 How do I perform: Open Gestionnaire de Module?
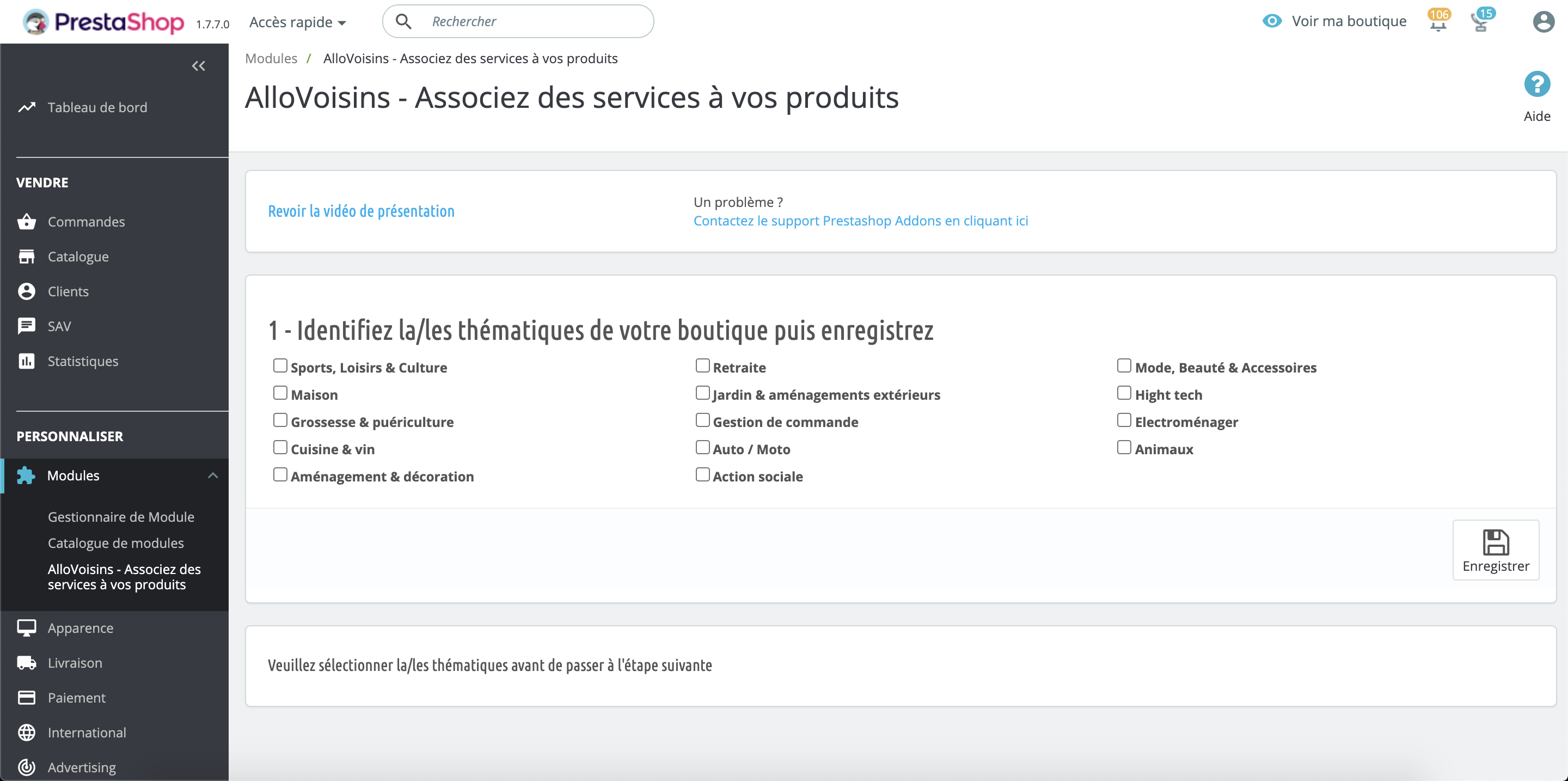[x=121, y=516]
